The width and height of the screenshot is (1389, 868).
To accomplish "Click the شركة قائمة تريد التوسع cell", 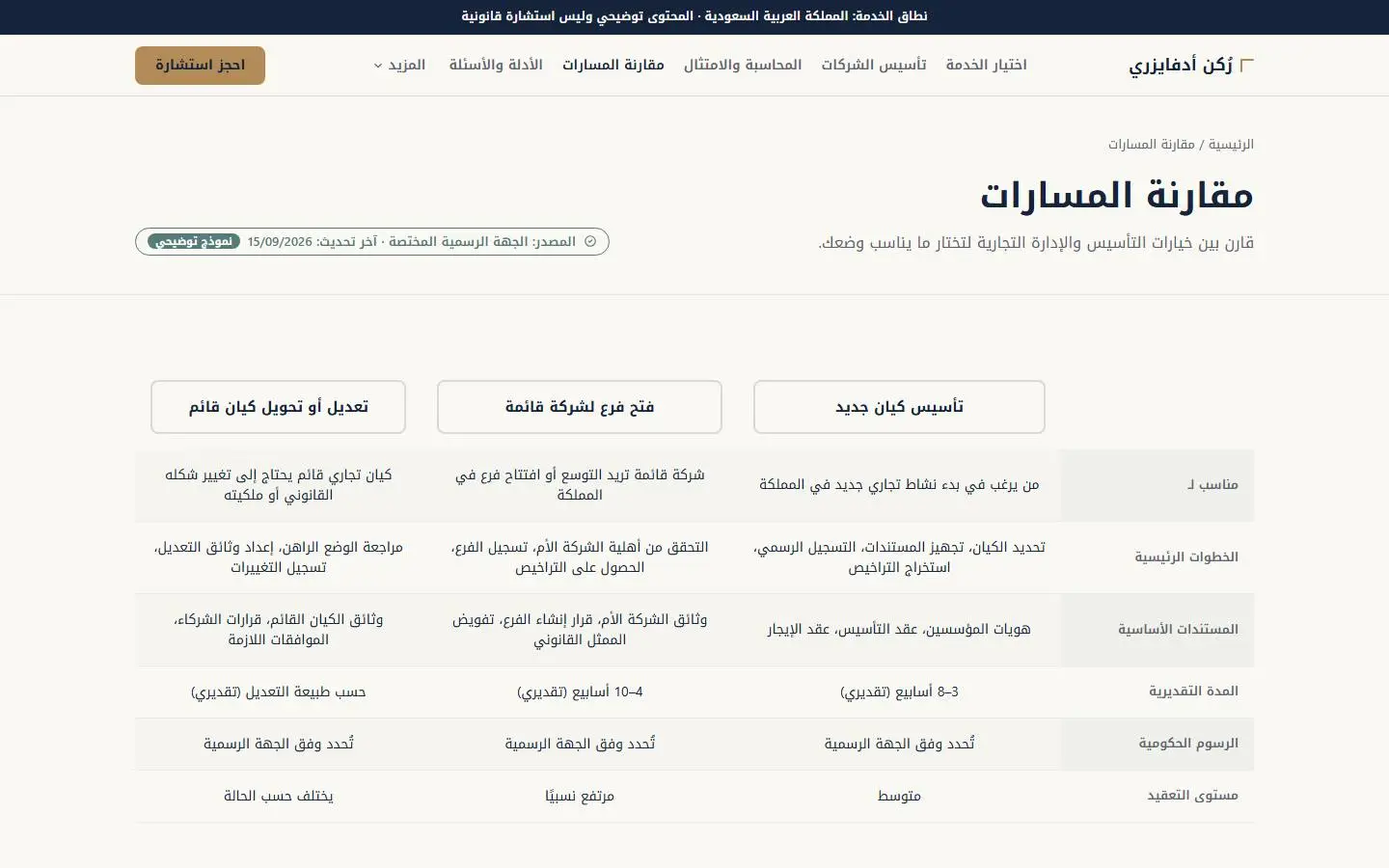I will point(580,485).
